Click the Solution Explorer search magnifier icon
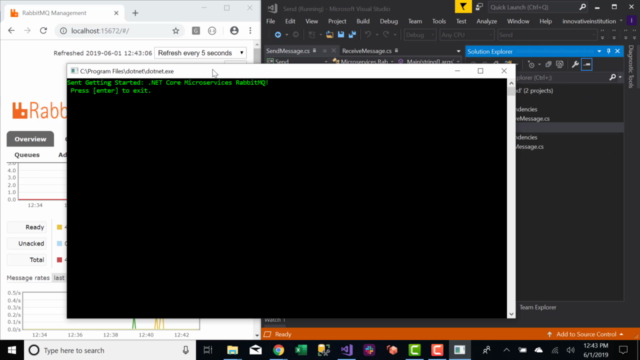Viewport: 640px width, 360px height. tap(612, 78)
